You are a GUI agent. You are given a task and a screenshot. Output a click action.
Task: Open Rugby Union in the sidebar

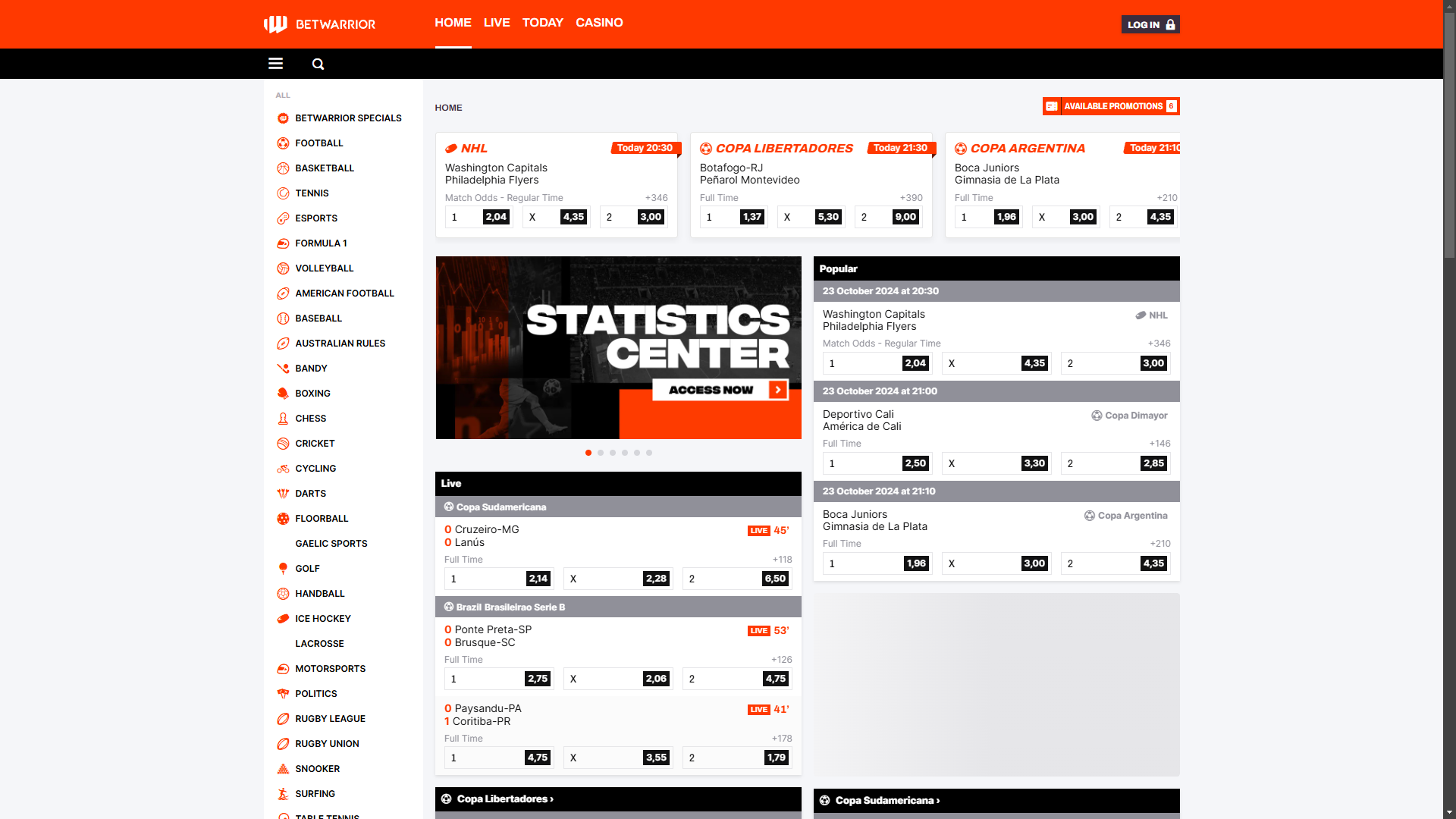pos(327,744)
